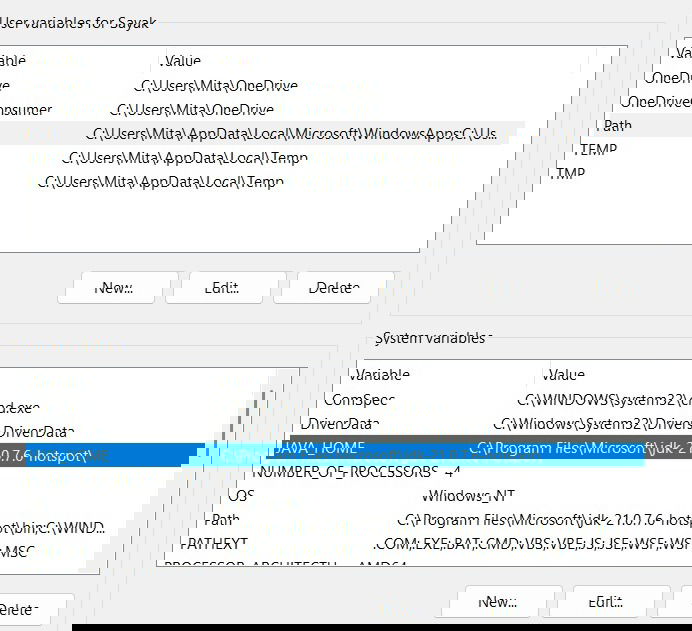Click Value column header in System variables

point(563,375)
